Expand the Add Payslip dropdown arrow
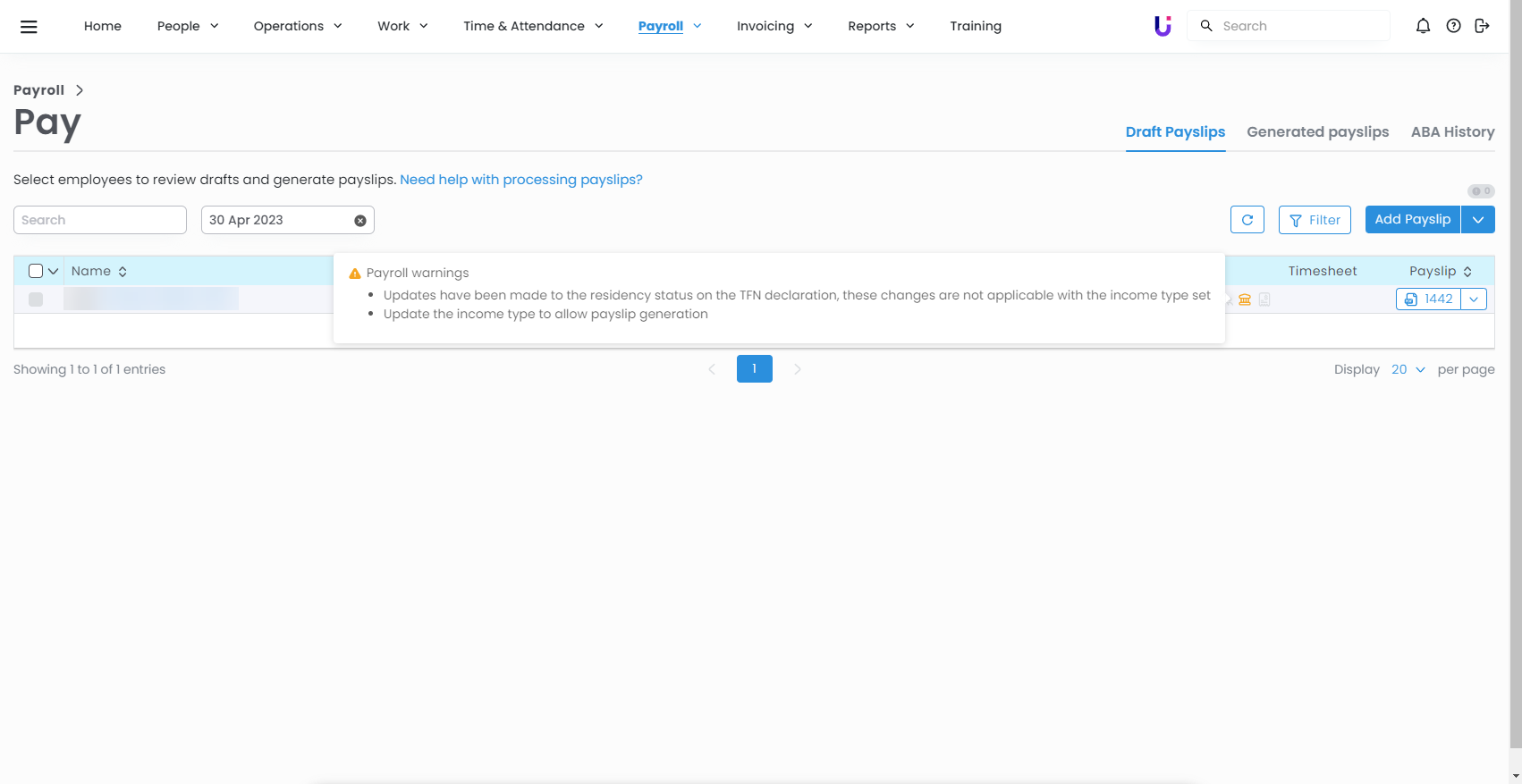 click(1477, 220)
